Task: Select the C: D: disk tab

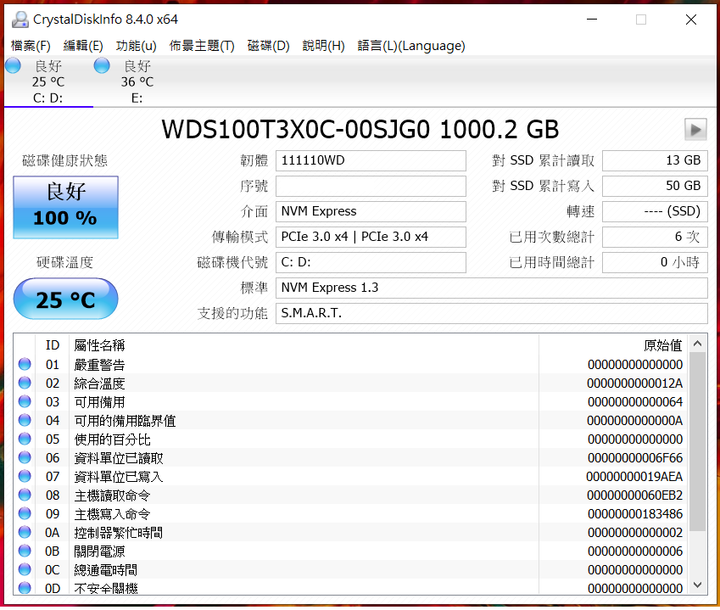Action: (48, 82)
